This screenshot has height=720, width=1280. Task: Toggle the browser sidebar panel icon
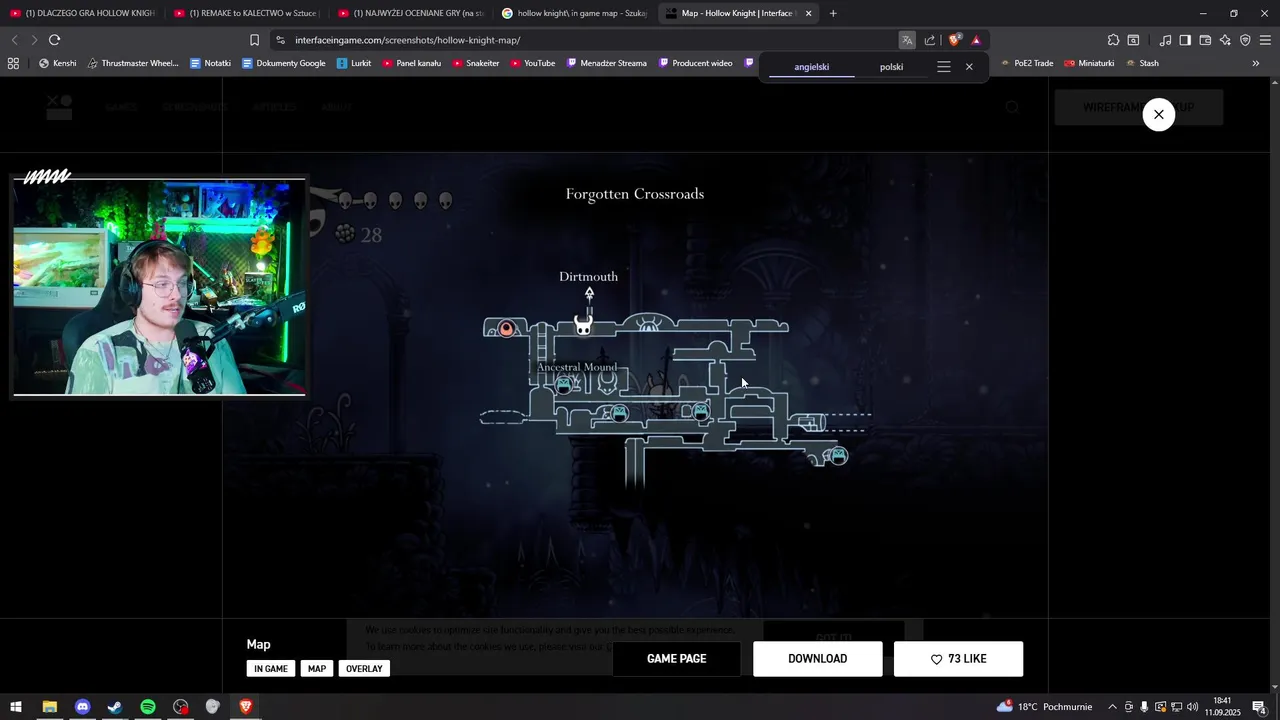[1185, 40]
